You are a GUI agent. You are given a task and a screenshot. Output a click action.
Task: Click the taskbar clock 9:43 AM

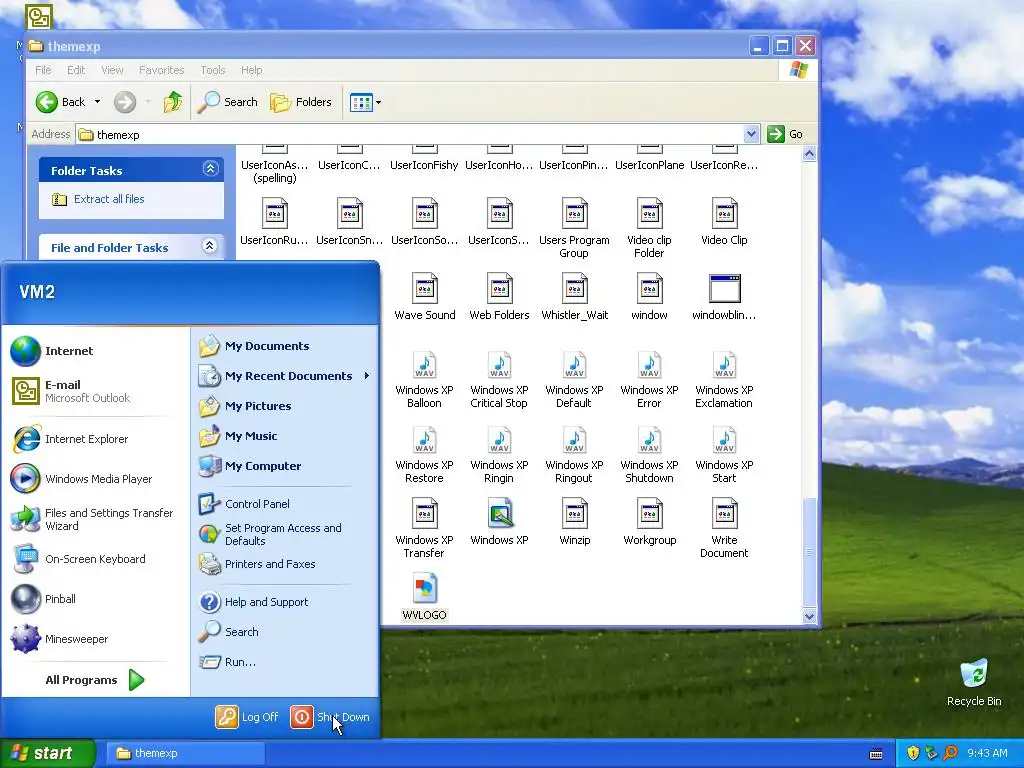[987, 753]
